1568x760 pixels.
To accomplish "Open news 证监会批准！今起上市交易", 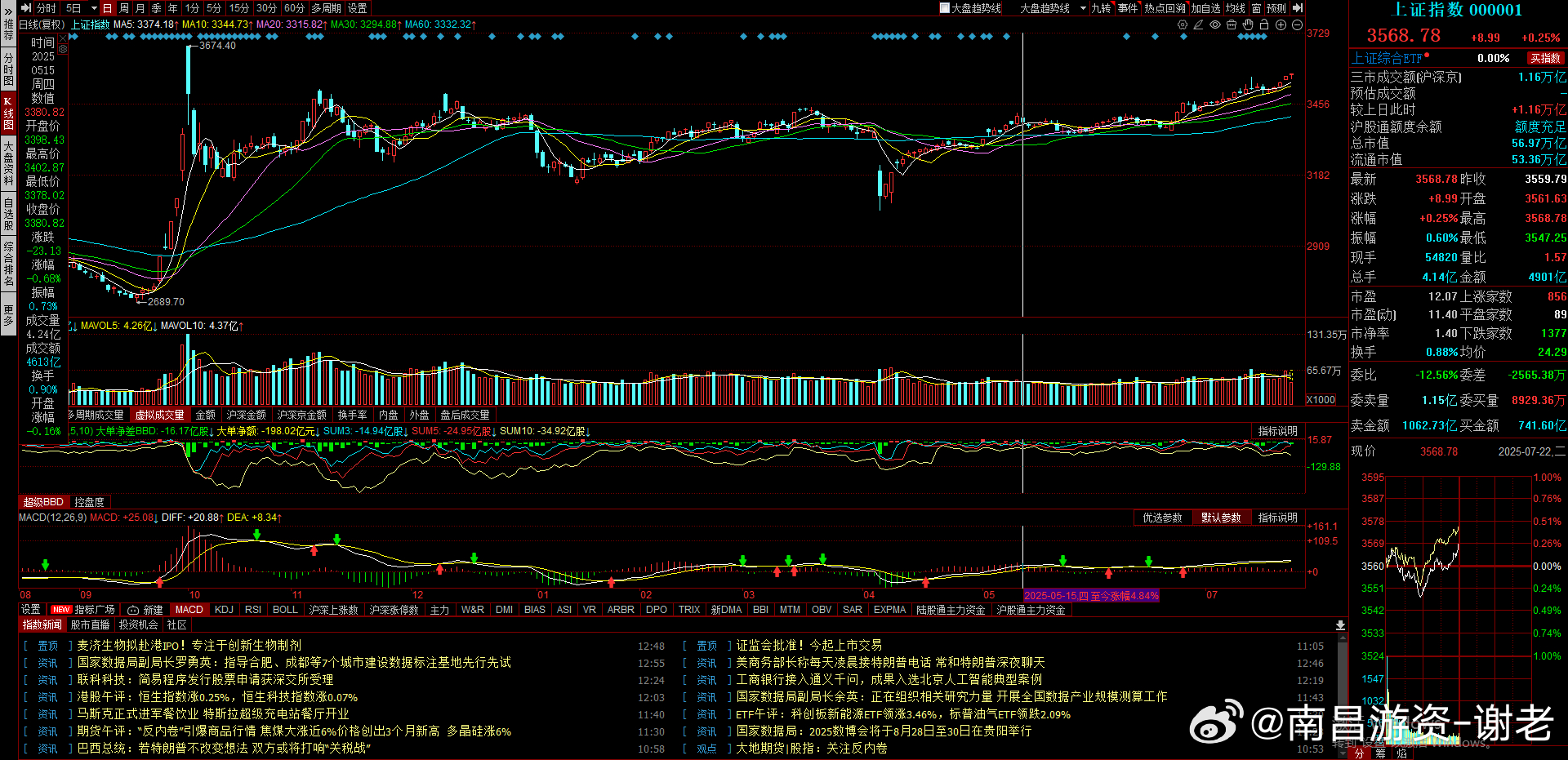I will [808, 646].
